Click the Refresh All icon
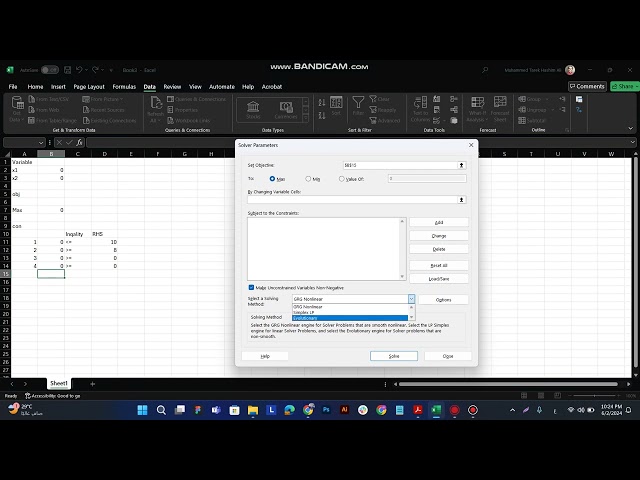640x480 pixels. (156, 109)
